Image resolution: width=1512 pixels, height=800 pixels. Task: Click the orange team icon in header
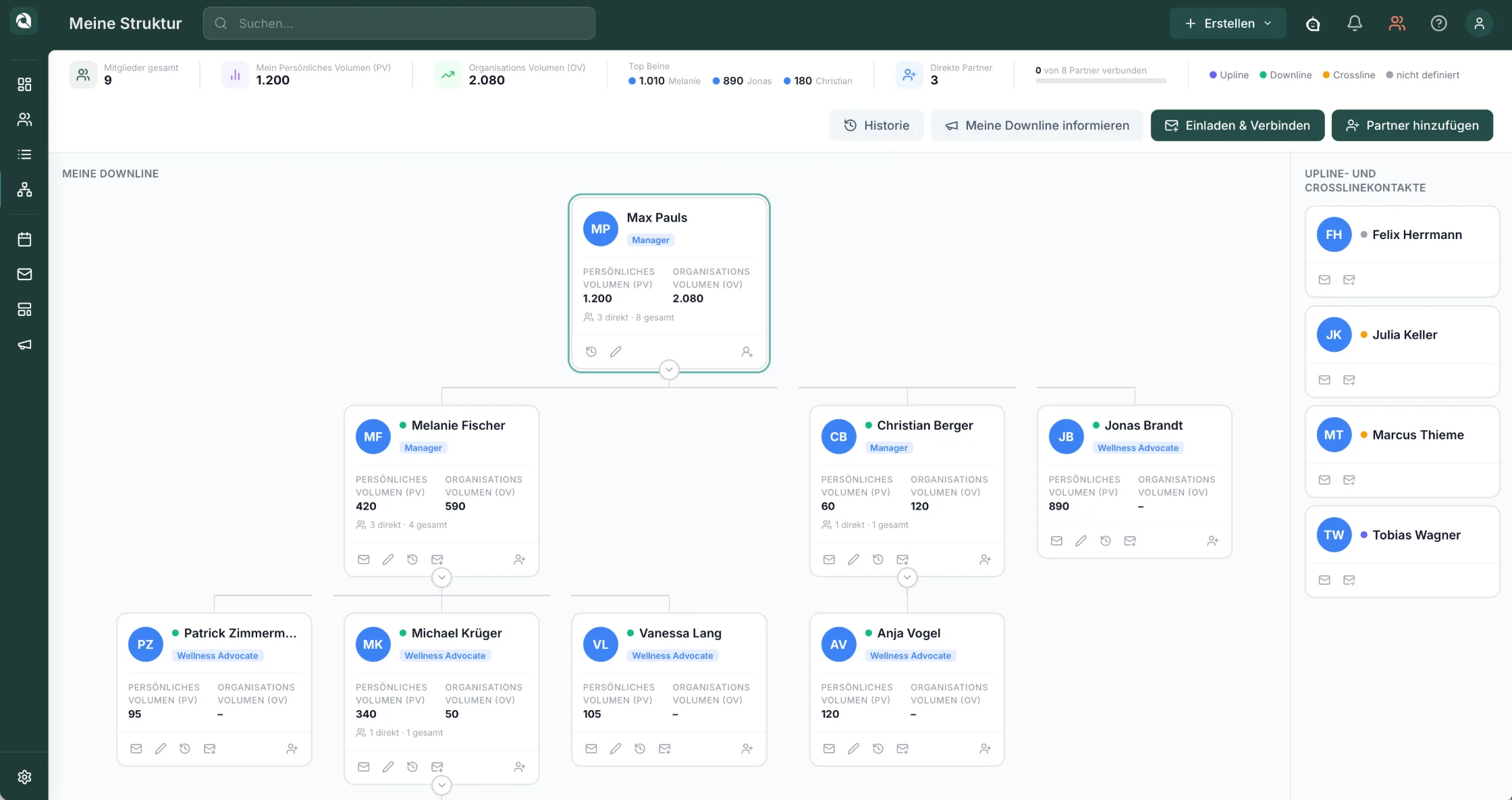pos(1397,23)
